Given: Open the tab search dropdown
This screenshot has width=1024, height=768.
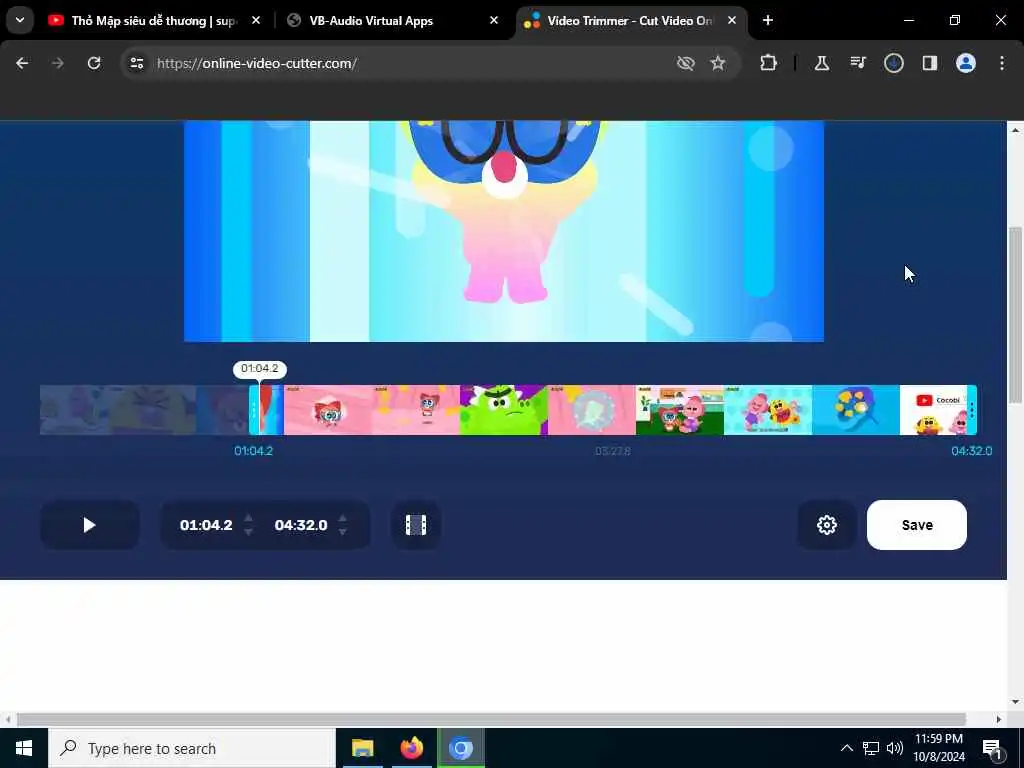Looking at the screenshot, I should coord(20,21).
